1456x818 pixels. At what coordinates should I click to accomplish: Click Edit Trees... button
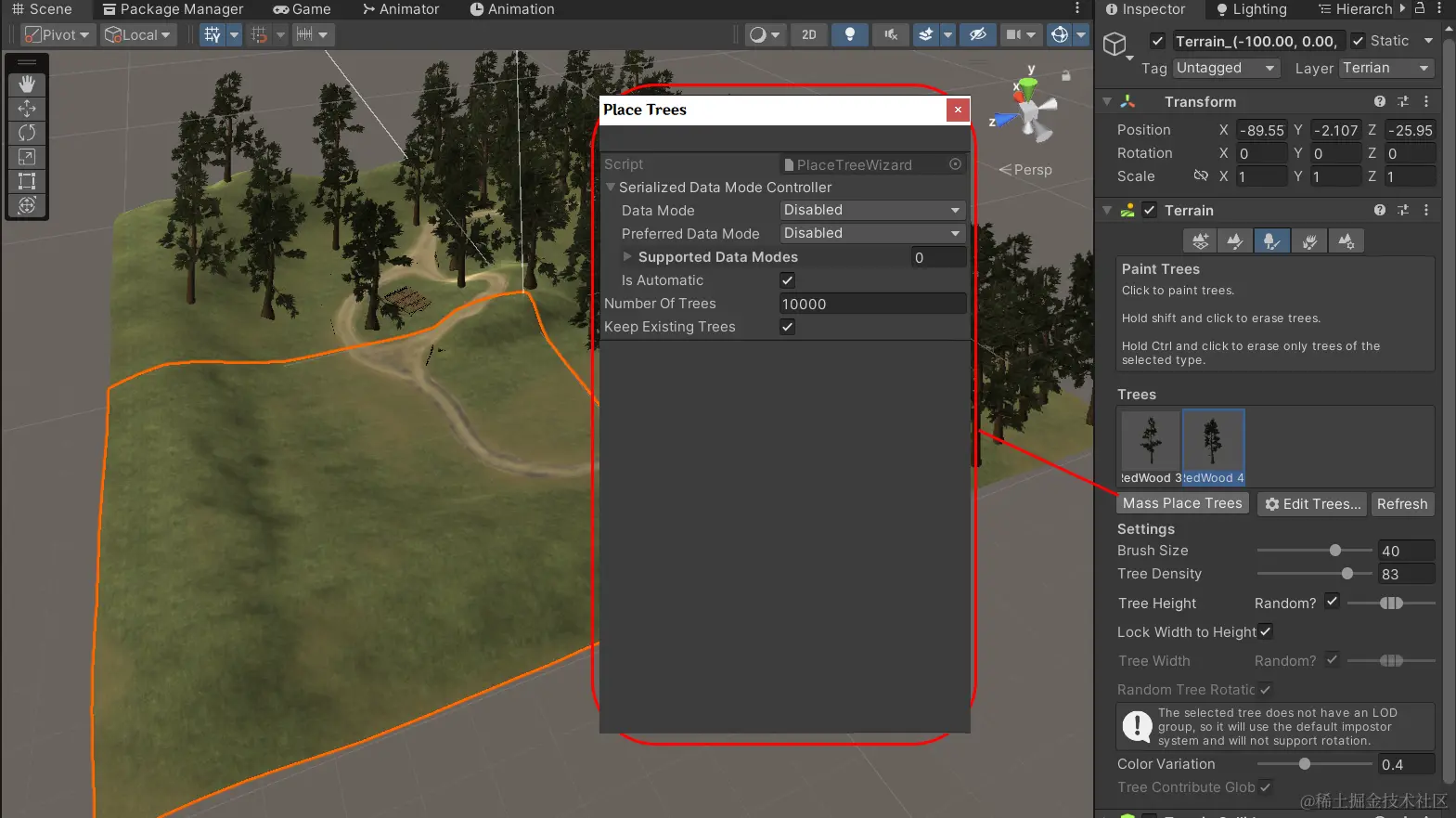click(x=1311, y=503)
